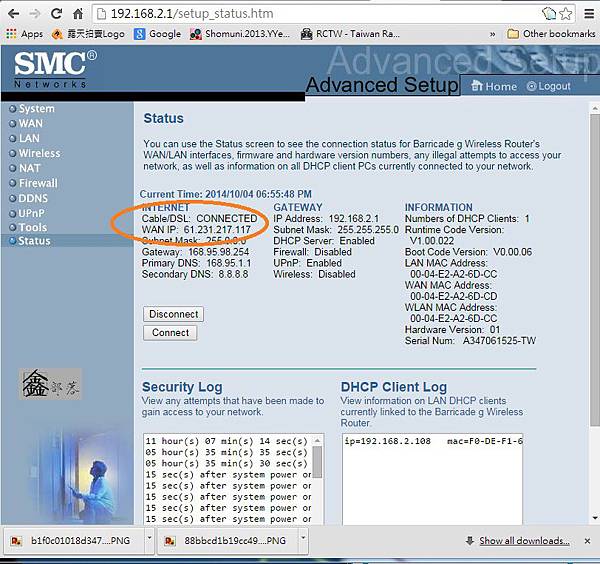Click Firewall: Disabled in Gateway column

pos(312,252)
